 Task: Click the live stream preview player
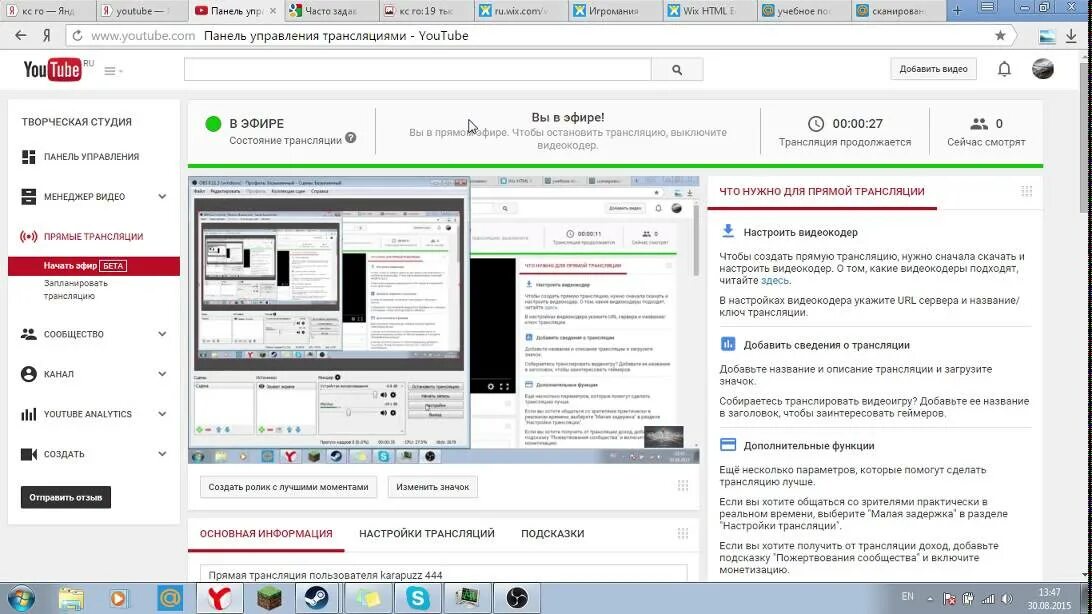tap(443, 320)
